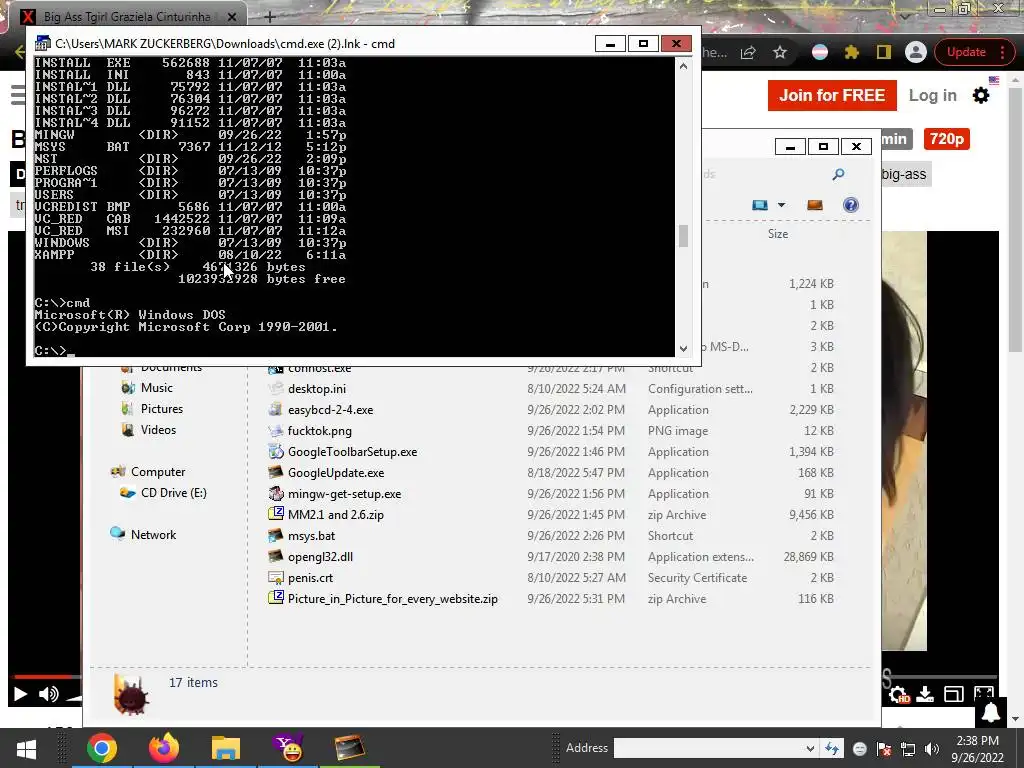Open the website settings gear icon
Image resolution: width=1024 pixels, height=768 pixels.
tap(981, 95)
